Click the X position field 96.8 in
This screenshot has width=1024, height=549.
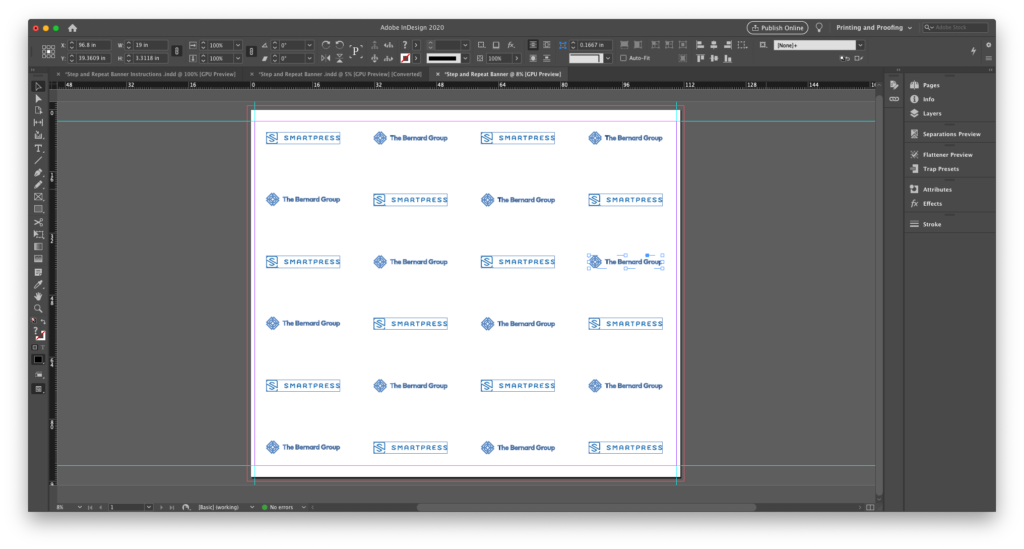[93, 45]
